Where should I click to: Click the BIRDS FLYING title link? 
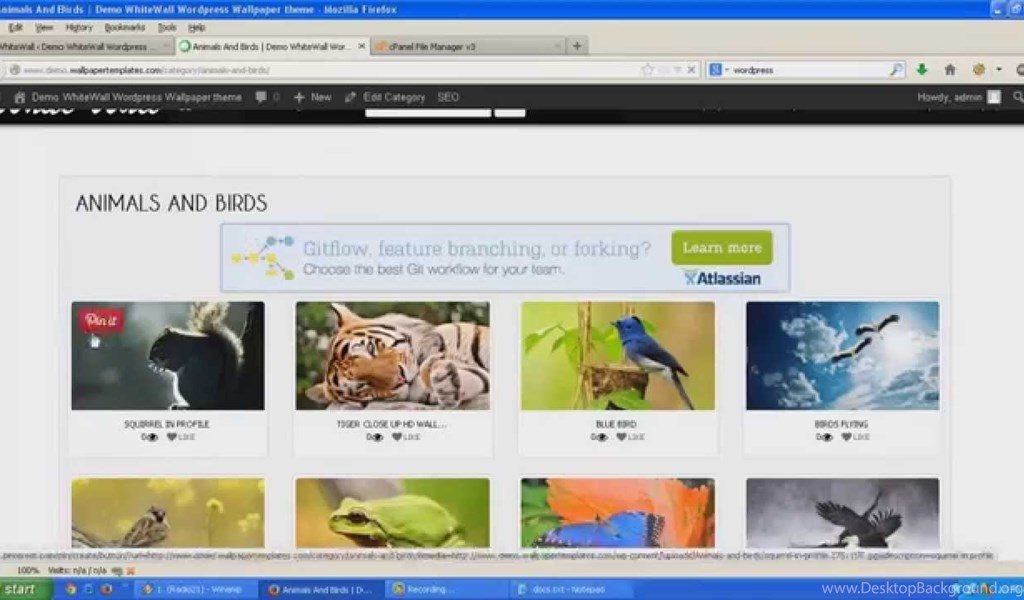pos(841,424)
